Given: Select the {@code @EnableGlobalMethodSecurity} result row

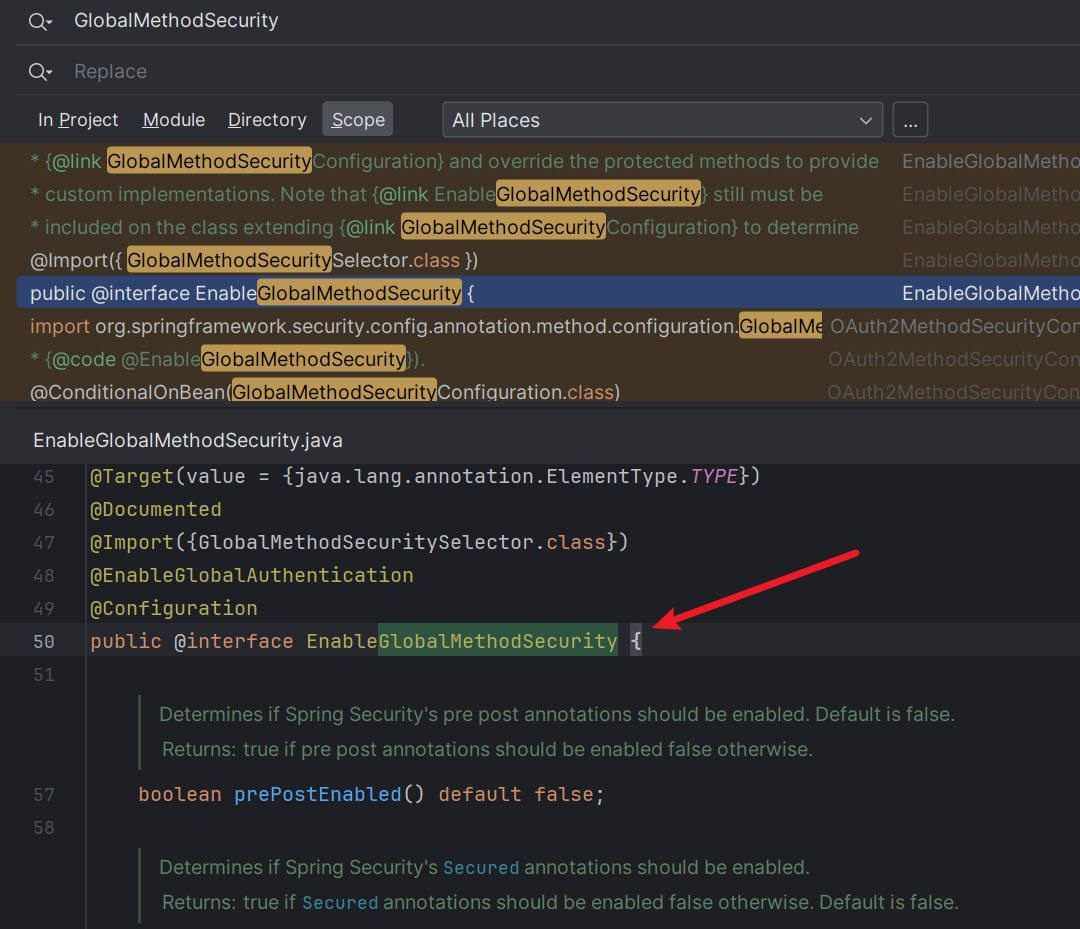Looking at the screenshot, I should [x=228, y=360].
